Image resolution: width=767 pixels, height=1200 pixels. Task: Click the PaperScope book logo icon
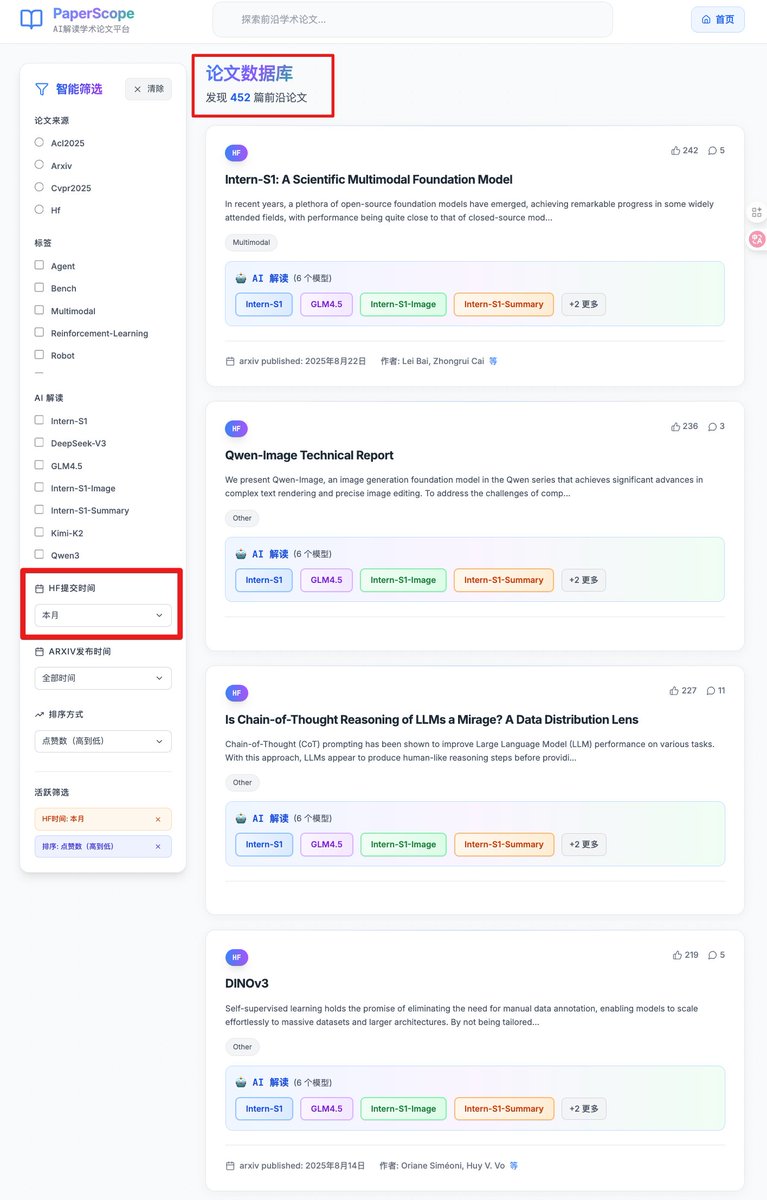[x=32, y=19]
